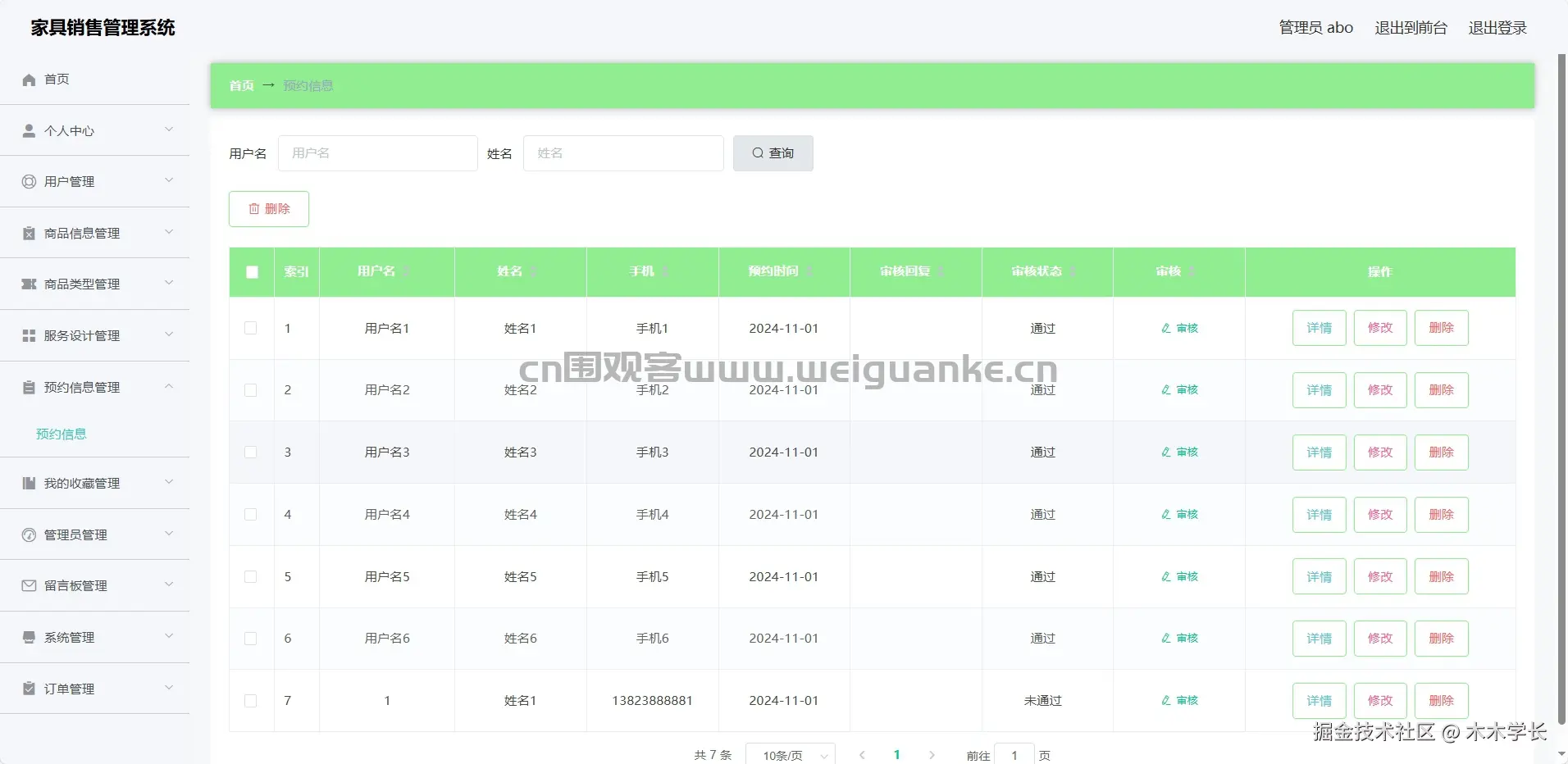Check the row checkbox for 用户名6
This screenshot has height=764, width=1568.
[x=251, y=638]
